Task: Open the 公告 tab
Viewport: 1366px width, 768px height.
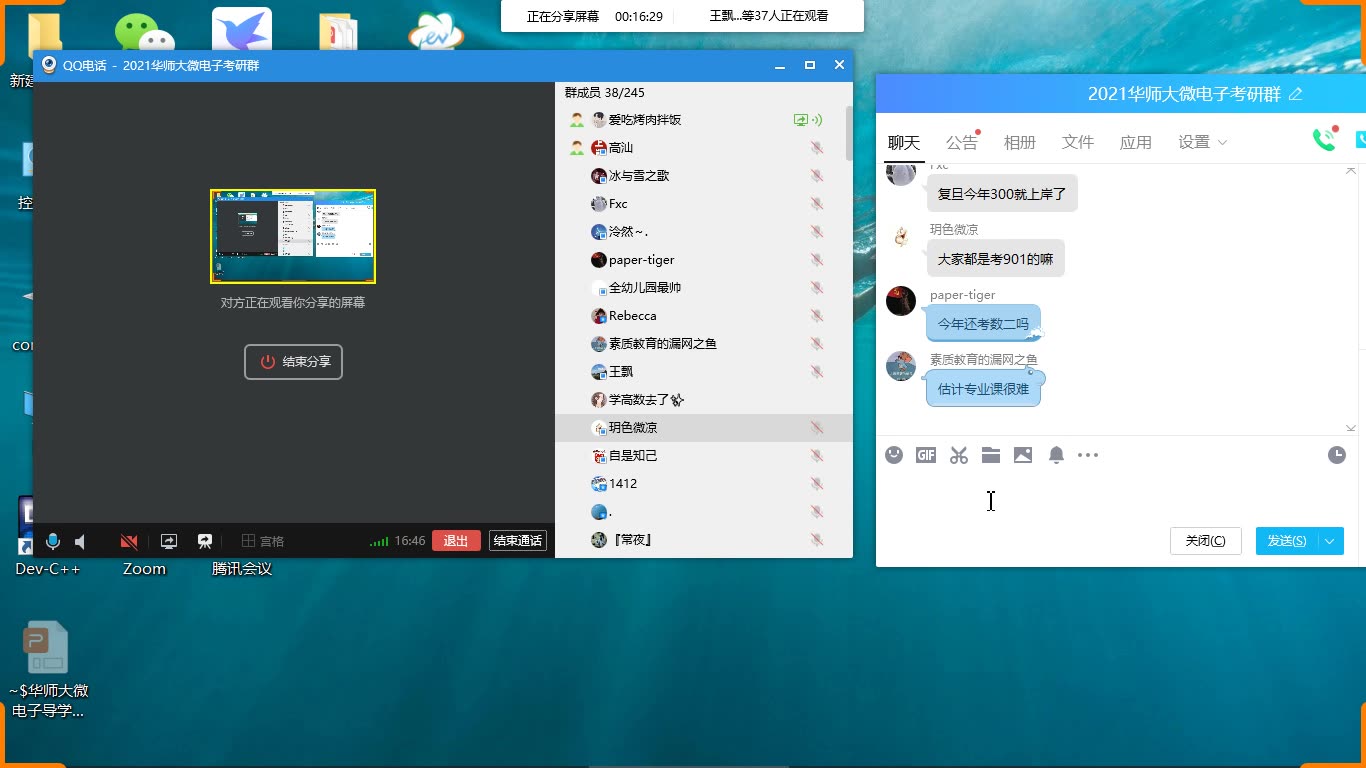Action: point(962,142)
